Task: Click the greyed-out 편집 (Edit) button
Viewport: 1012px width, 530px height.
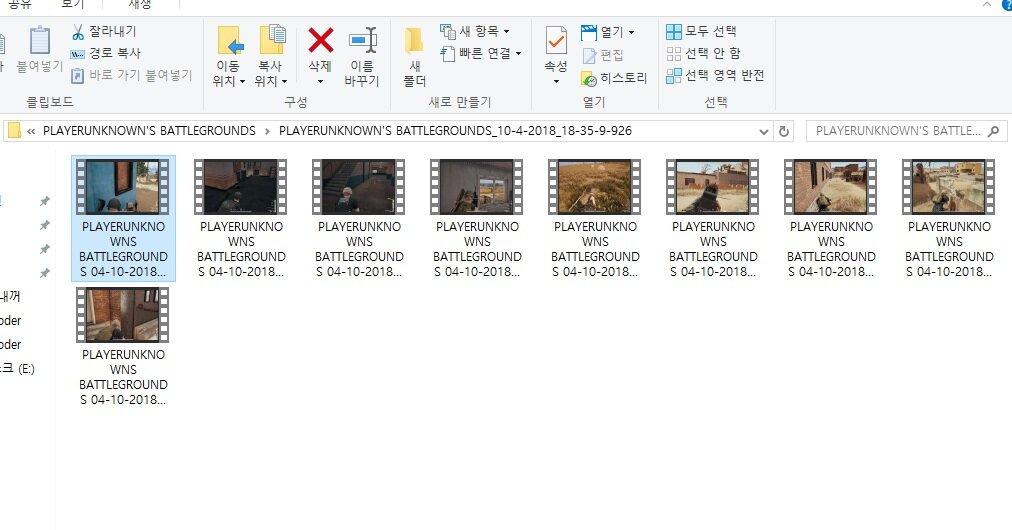Action: tap(602, 56)
